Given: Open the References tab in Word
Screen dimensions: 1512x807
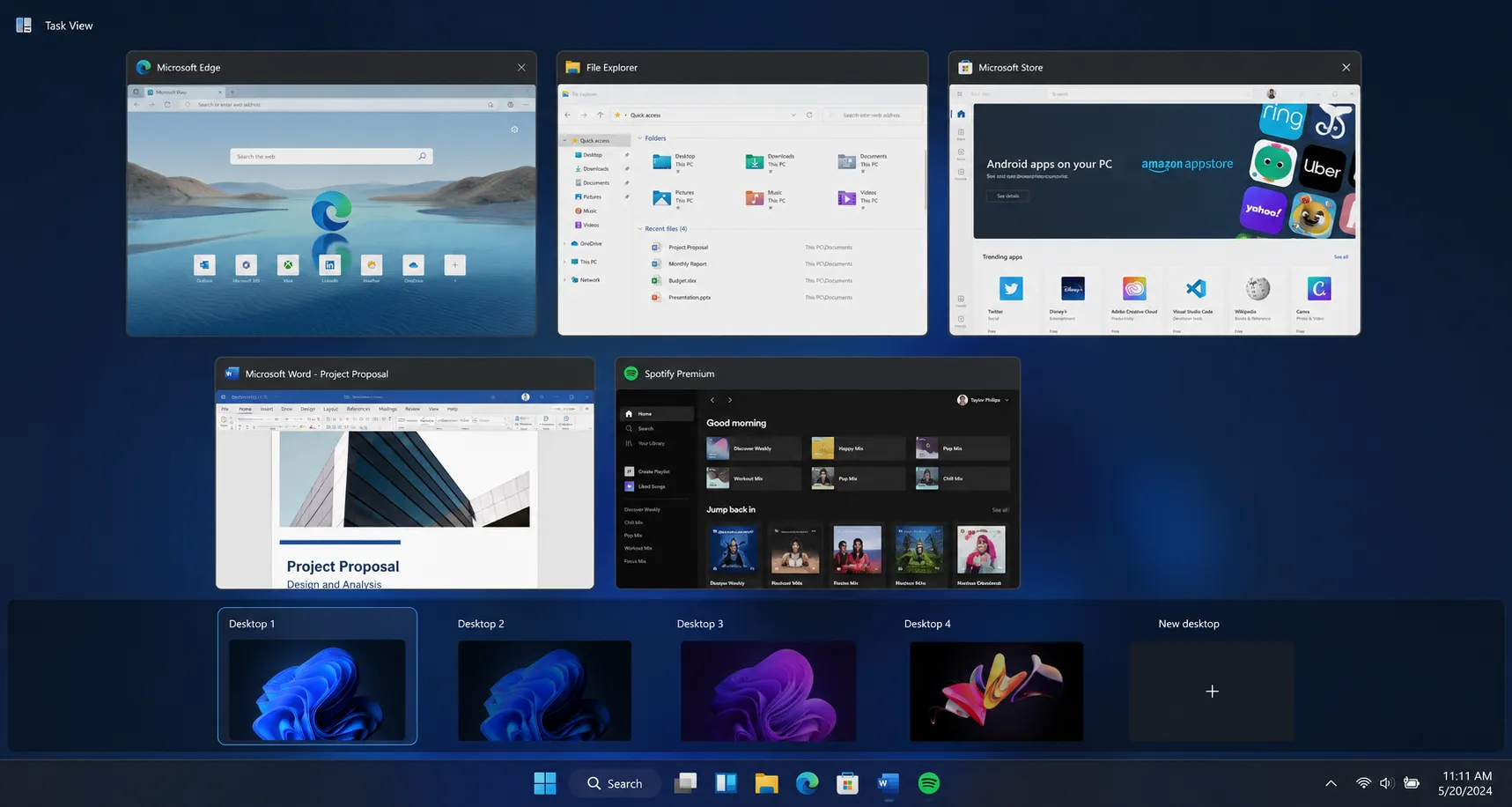Looking at the screenshot, I should [x=358, y=409].
